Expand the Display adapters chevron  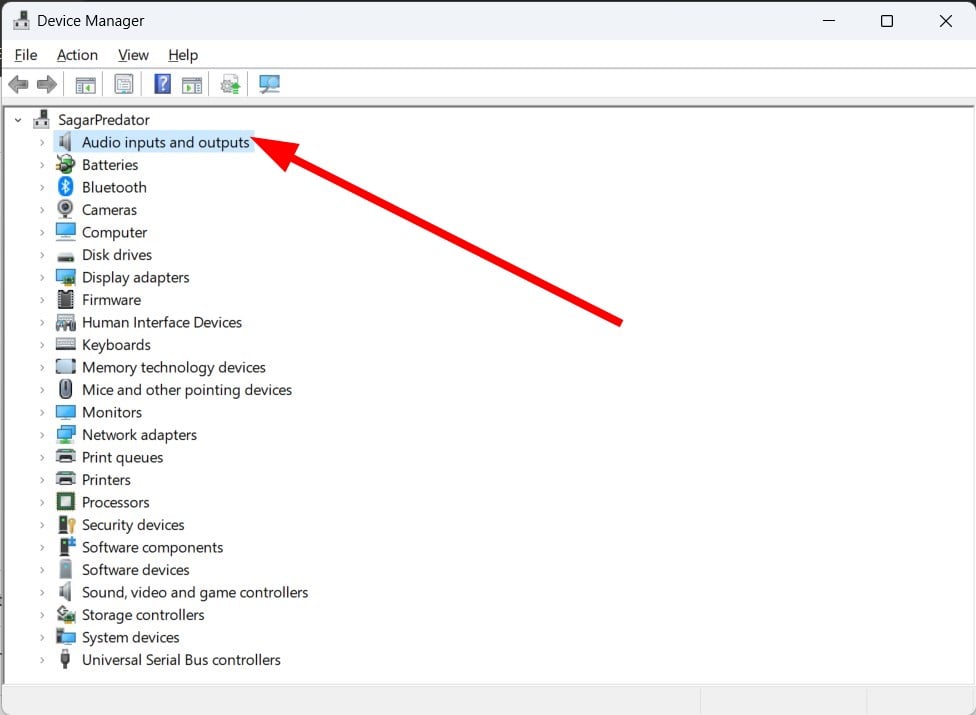(x=42, y=278)
